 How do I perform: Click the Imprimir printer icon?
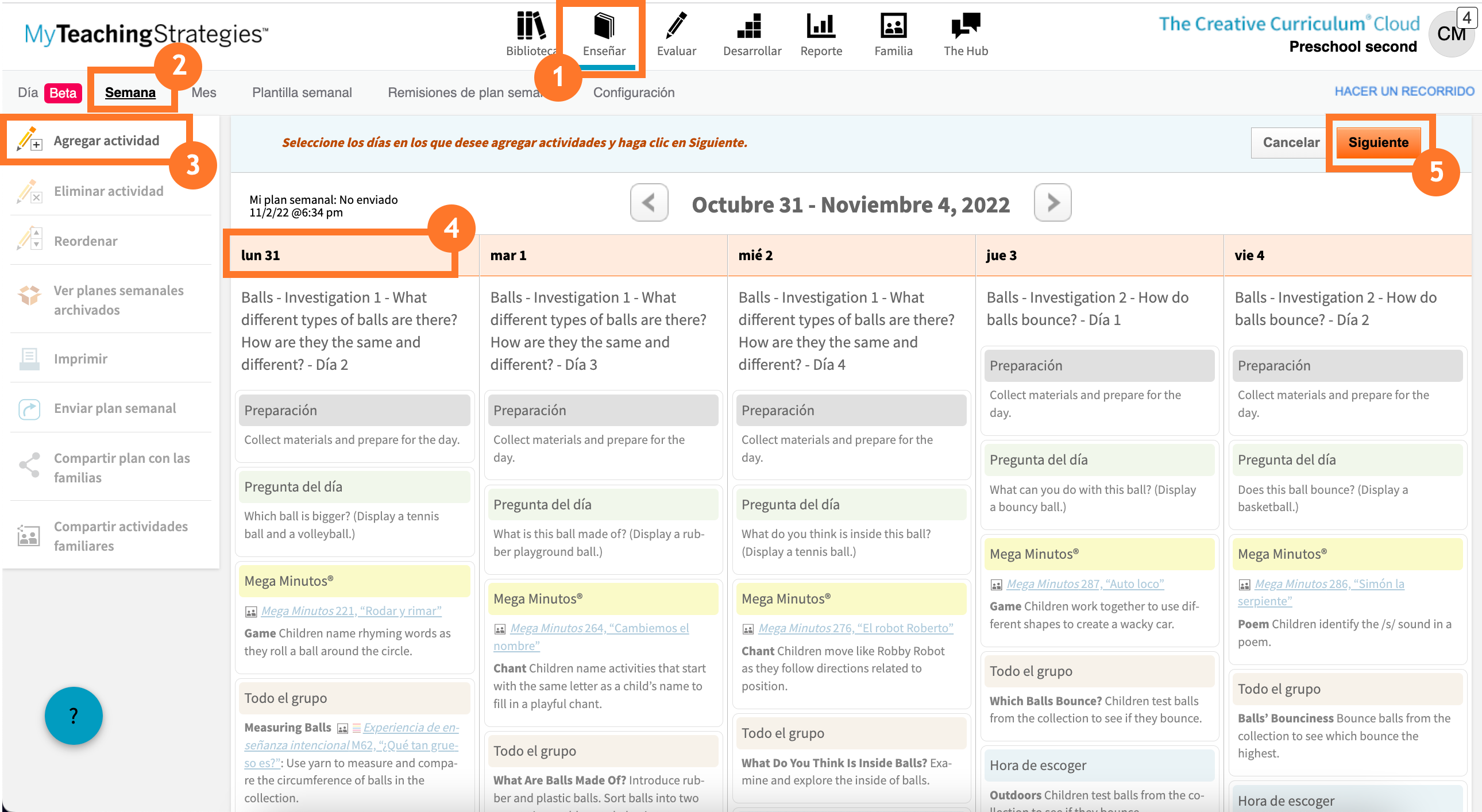[29, 358]
